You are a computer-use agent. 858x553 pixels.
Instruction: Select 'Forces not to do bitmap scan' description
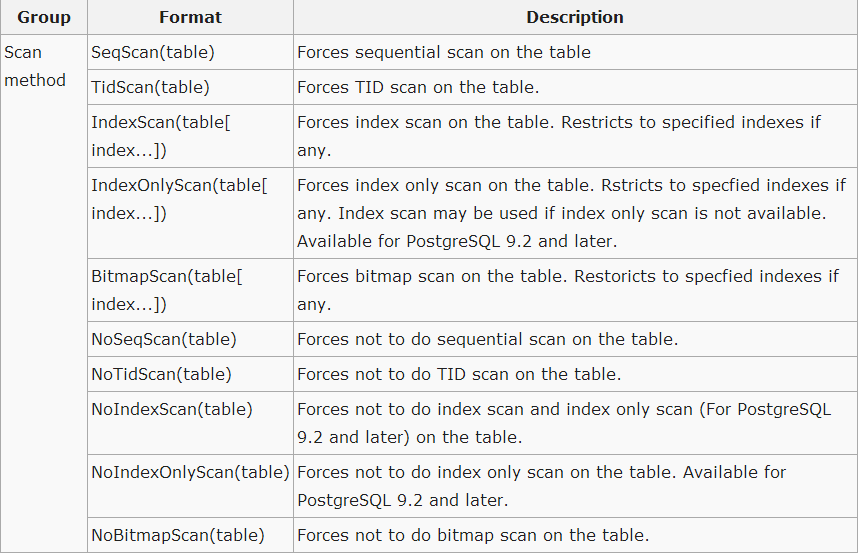click(473, 535)
